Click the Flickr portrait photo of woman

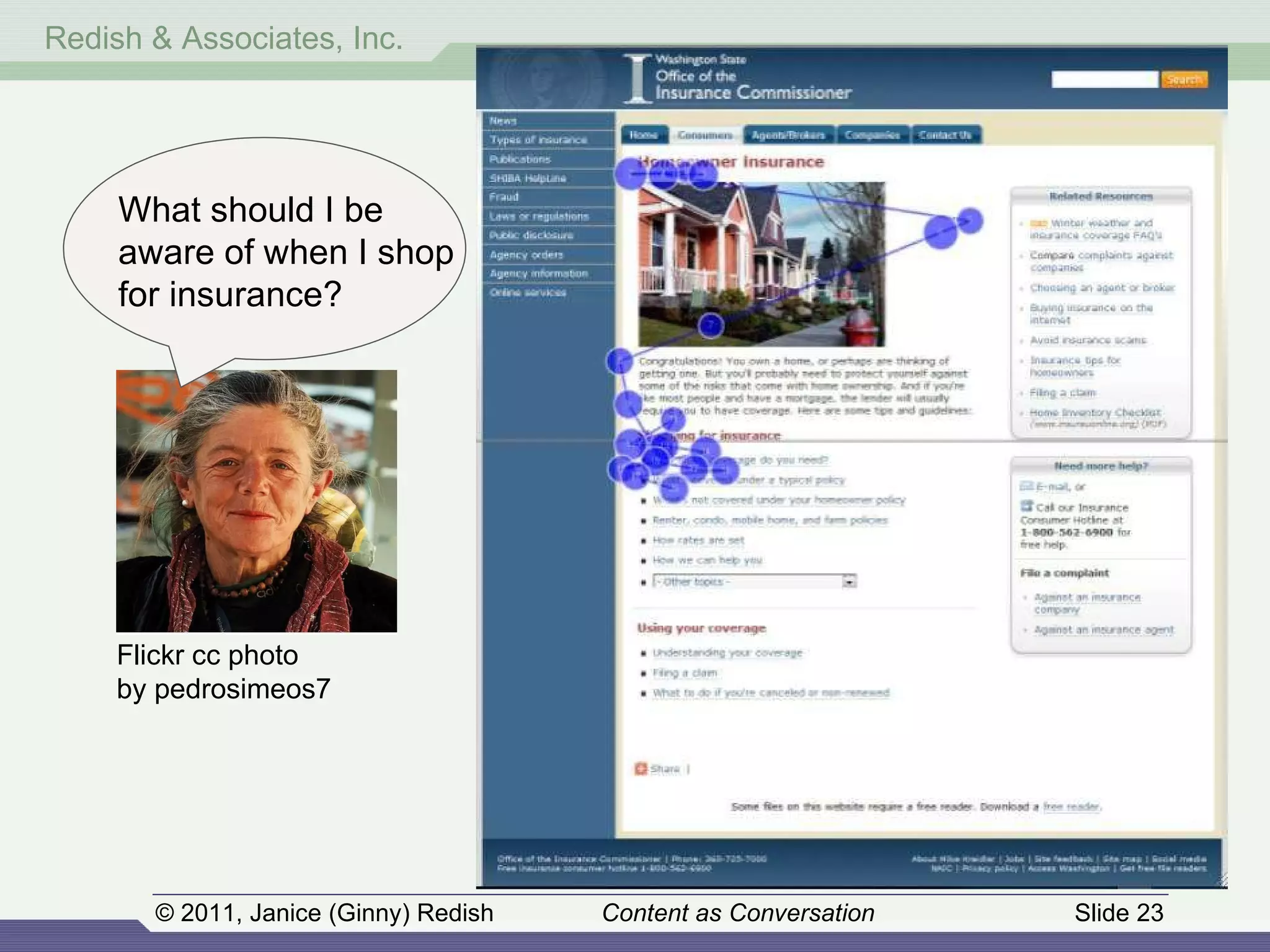[x=256, y=501]
